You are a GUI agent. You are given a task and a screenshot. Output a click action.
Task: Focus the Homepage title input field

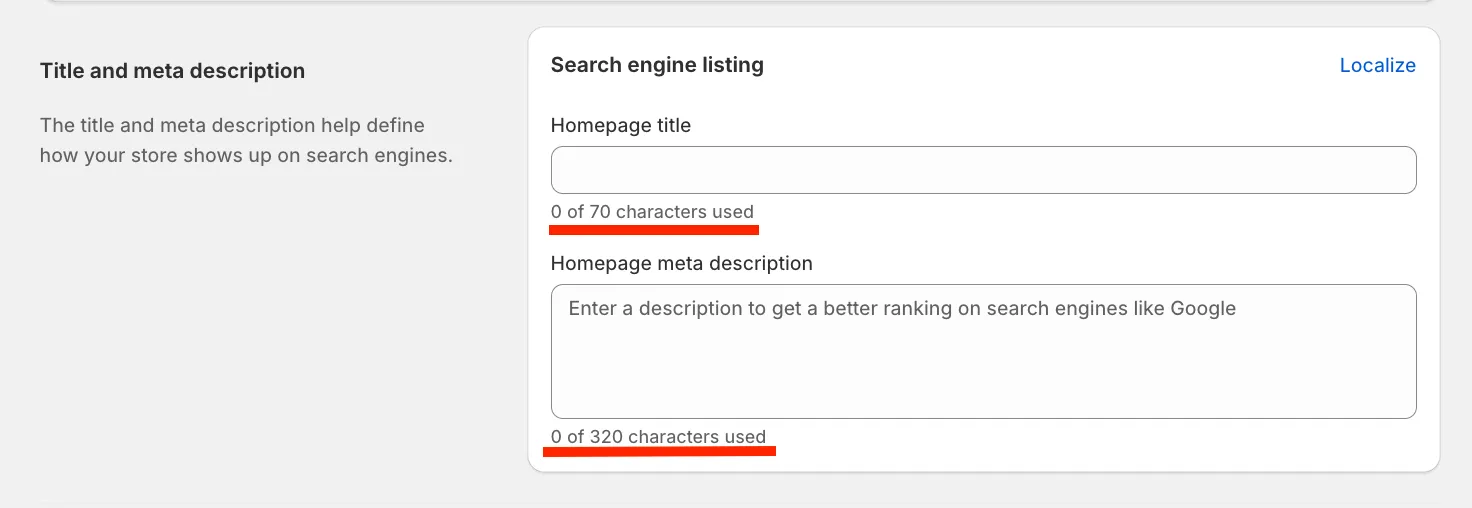click(983, 170)
